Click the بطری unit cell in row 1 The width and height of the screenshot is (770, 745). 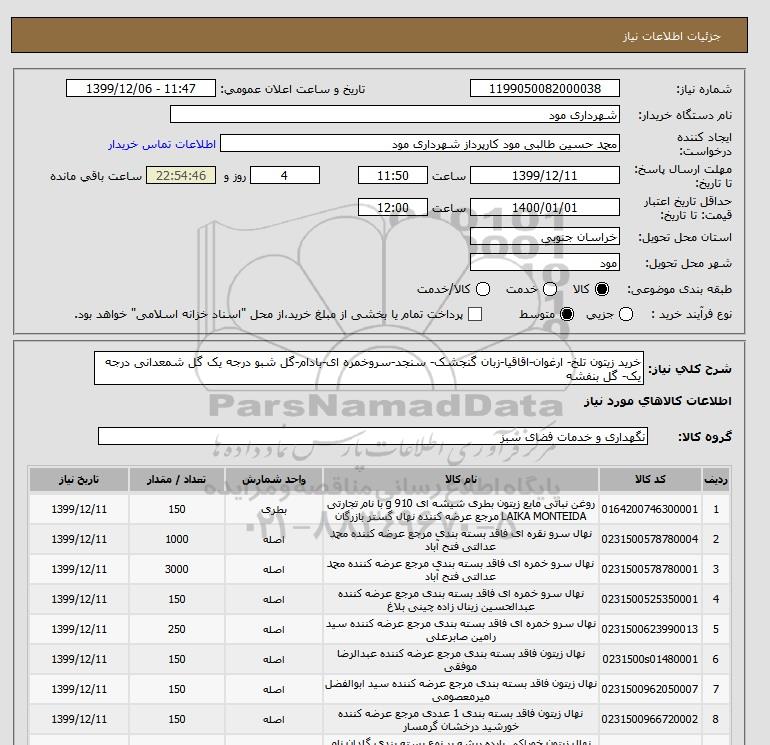[x=274, y=510]
